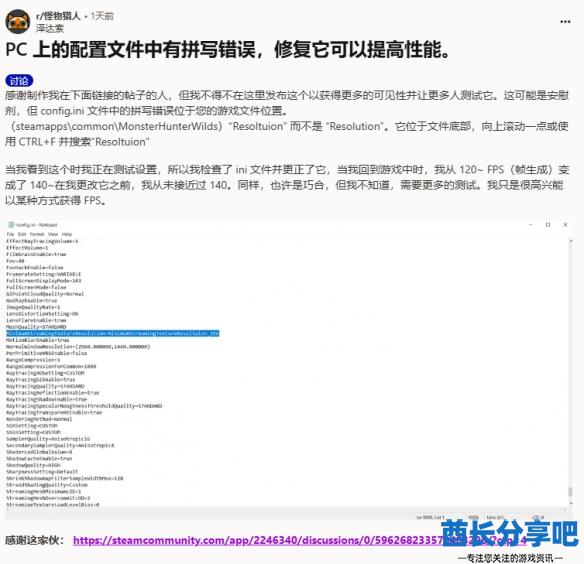Minimize the Notepad window
584x564 pixels.
coord(531,225)
